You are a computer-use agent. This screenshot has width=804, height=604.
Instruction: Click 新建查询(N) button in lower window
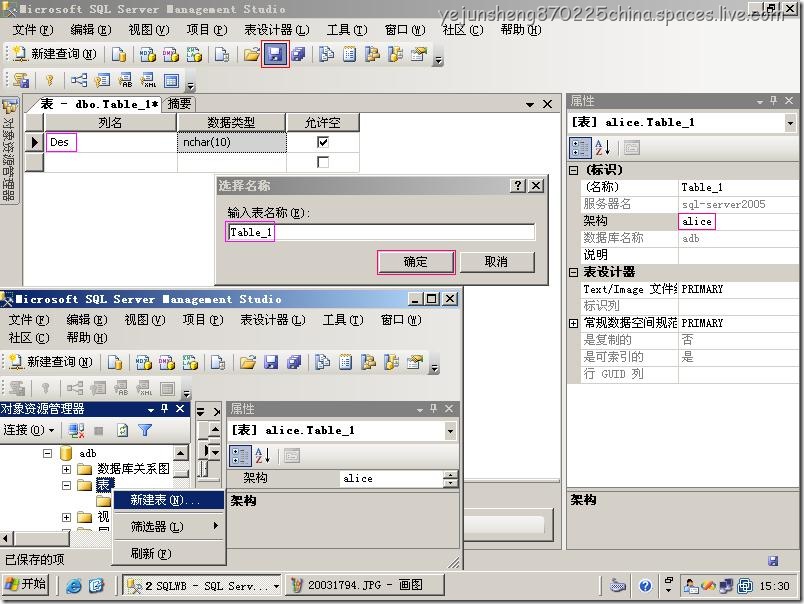[x=50, y=362]
